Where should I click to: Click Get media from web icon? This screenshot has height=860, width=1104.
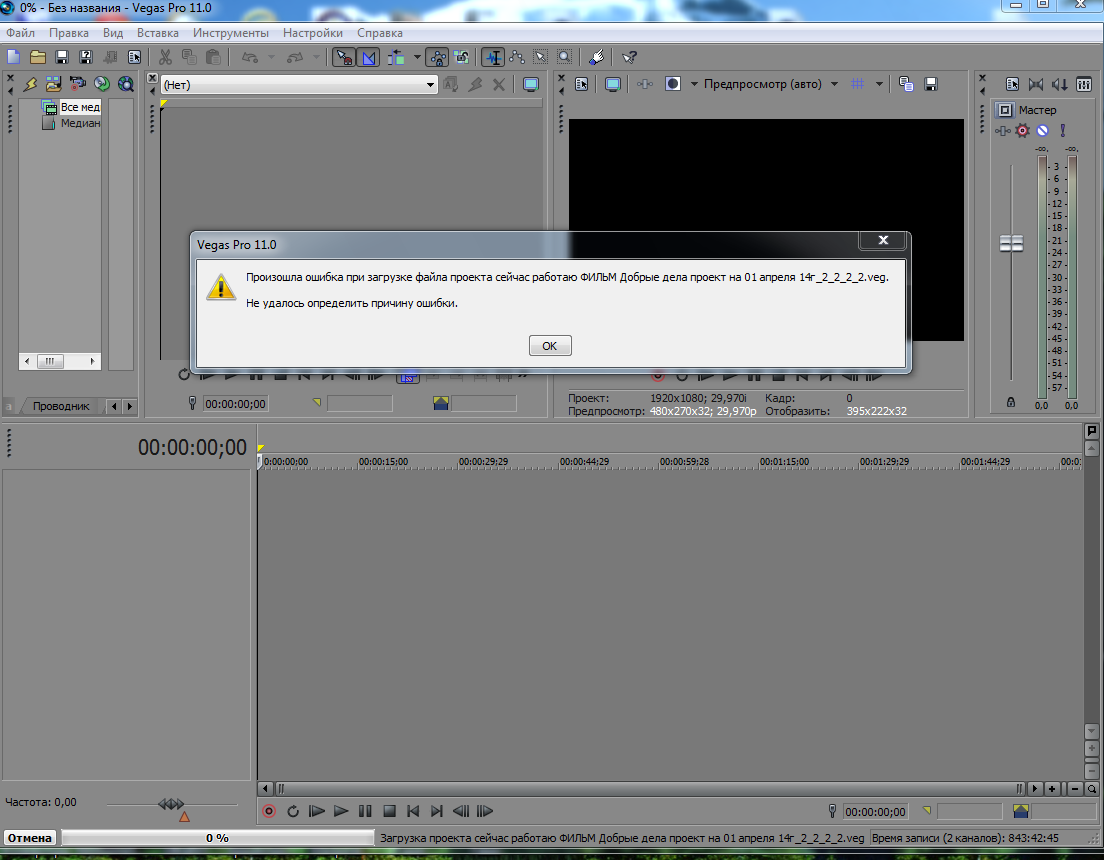point(126,84)
